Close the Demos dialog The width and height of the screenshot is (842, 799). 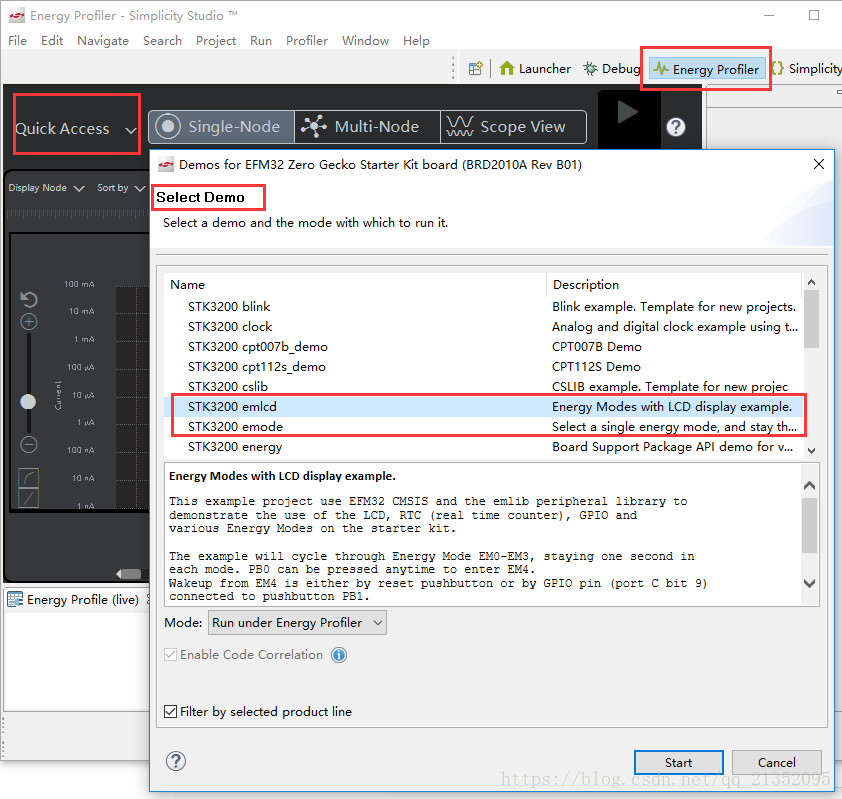[818, 164]
